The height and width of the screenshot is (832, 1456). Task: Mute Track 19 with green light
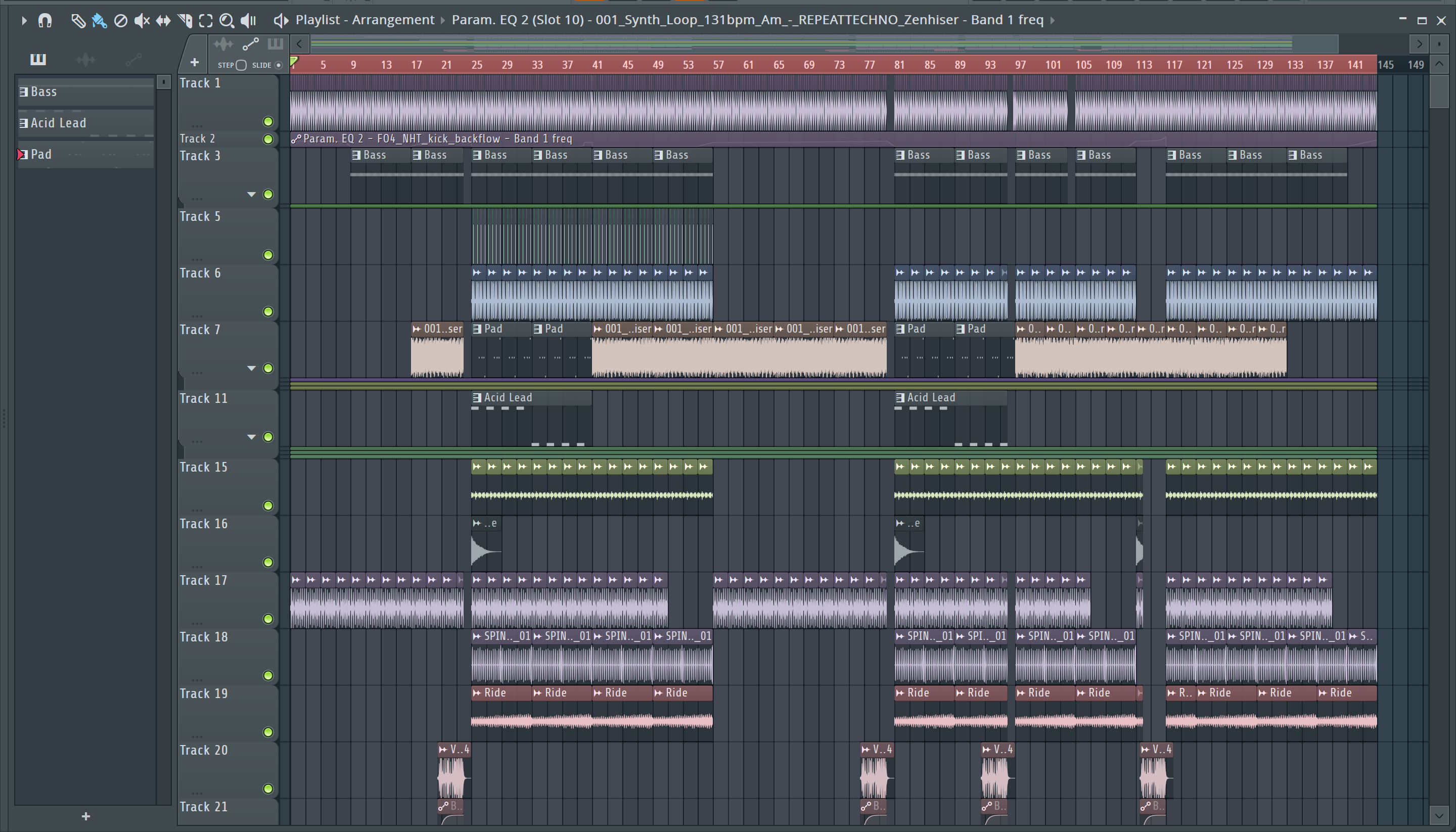click(268, 732)
